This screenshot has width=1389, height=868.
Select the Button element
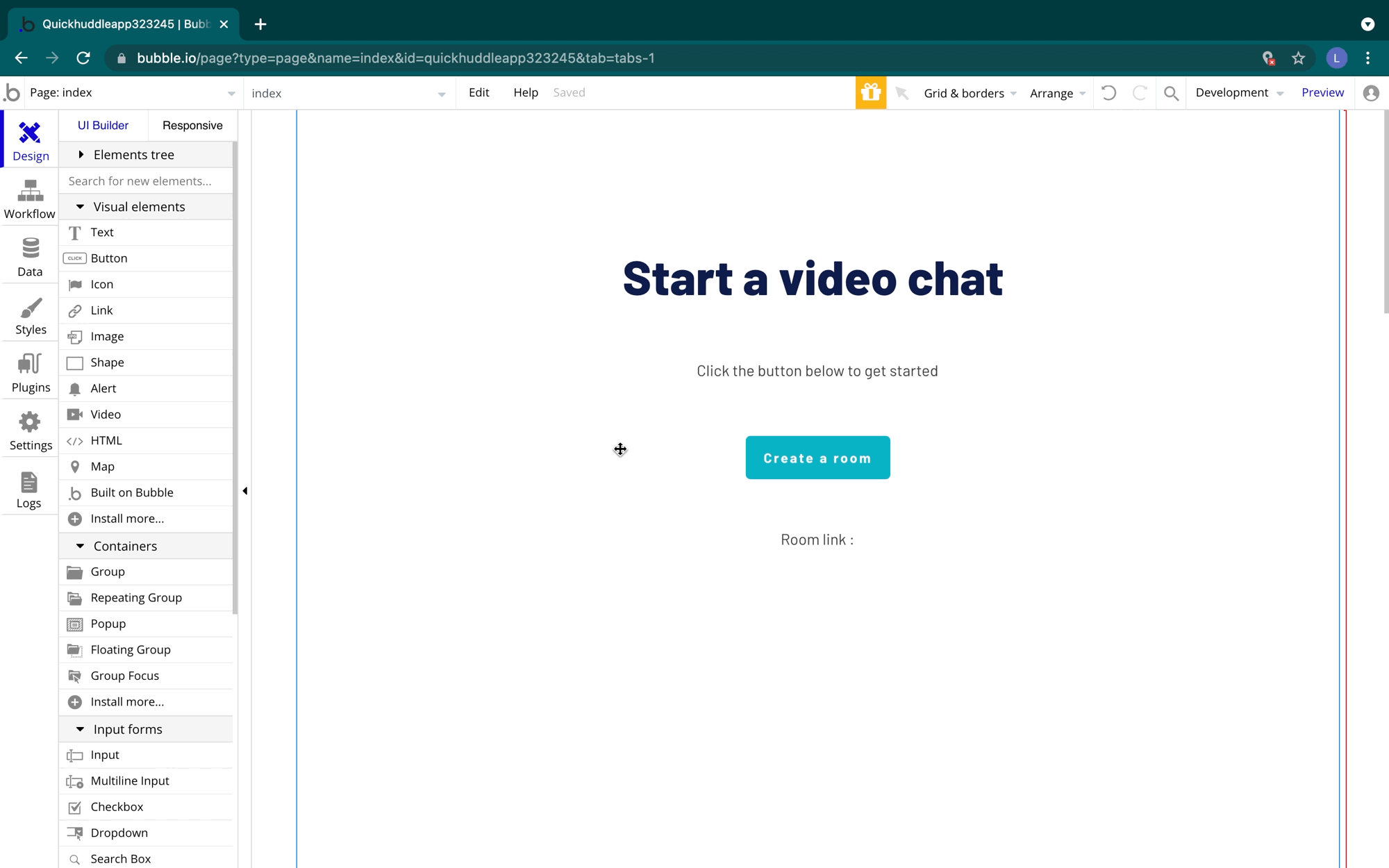click(x=146, y=258)
